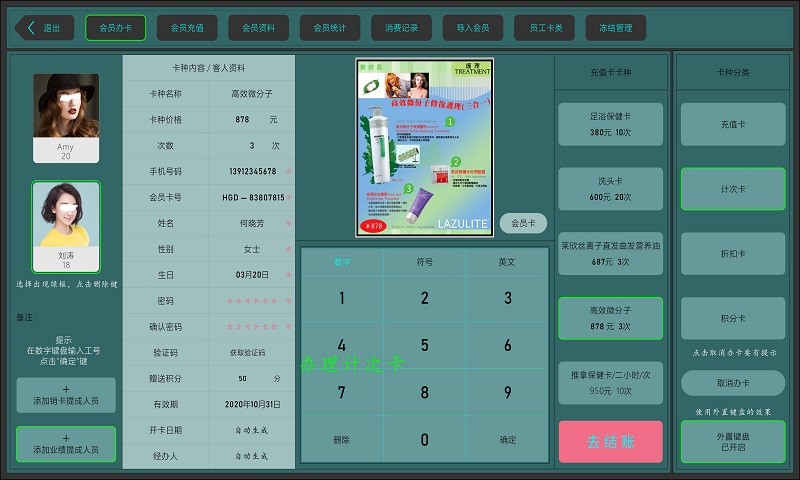800x480 pixels.
Task: Select the 导入会员 tab
Action: point(472,28)
